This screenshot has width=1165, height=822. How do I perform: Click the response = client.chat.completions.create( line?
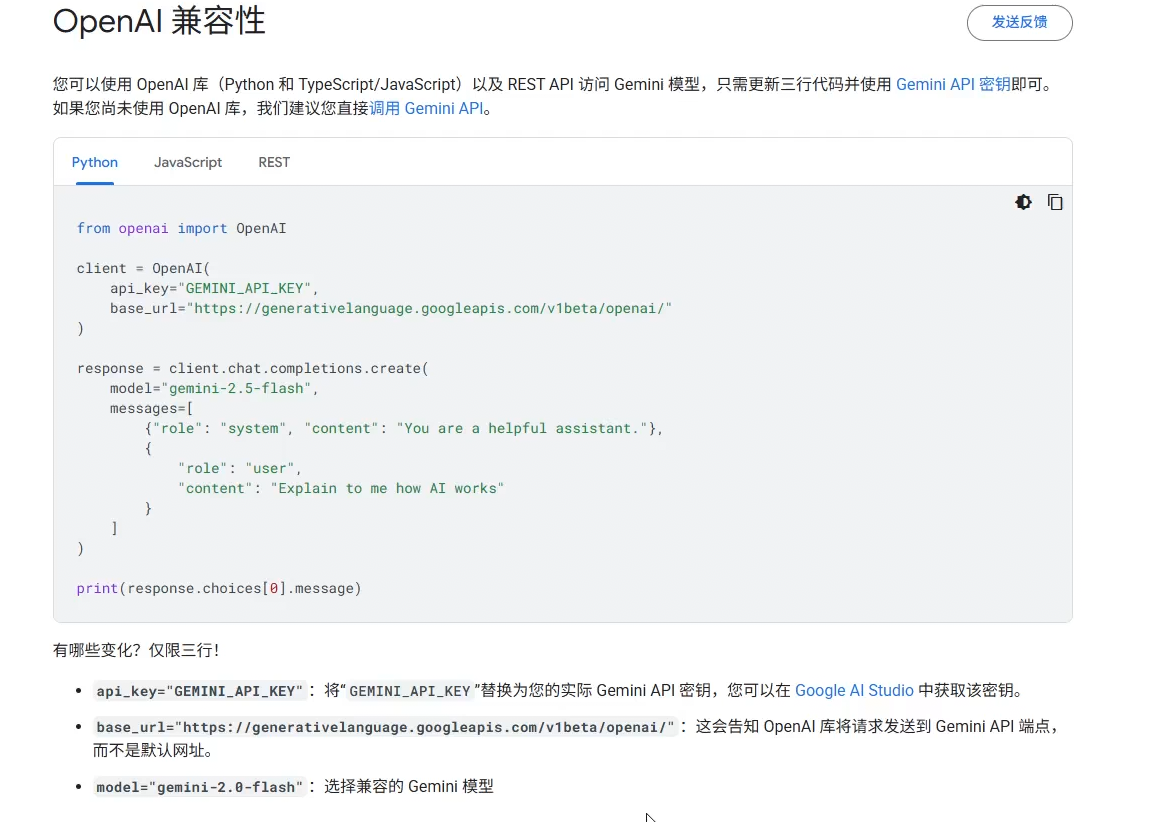[253, 369]
